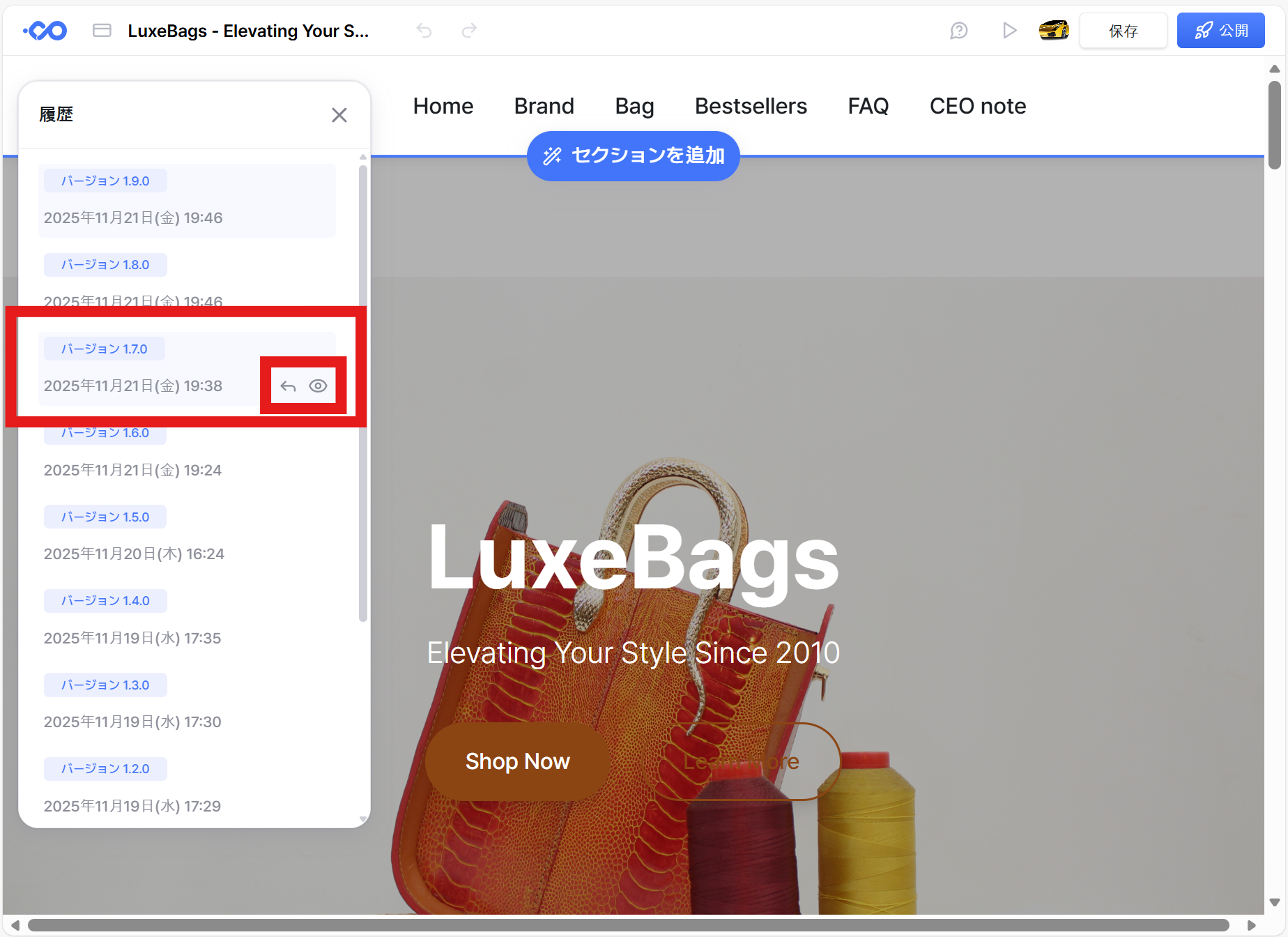Click the horizontal scrollbar right arrow
The height and width of the screenshot is (937, 1288).
click(x=1252, y=925)
